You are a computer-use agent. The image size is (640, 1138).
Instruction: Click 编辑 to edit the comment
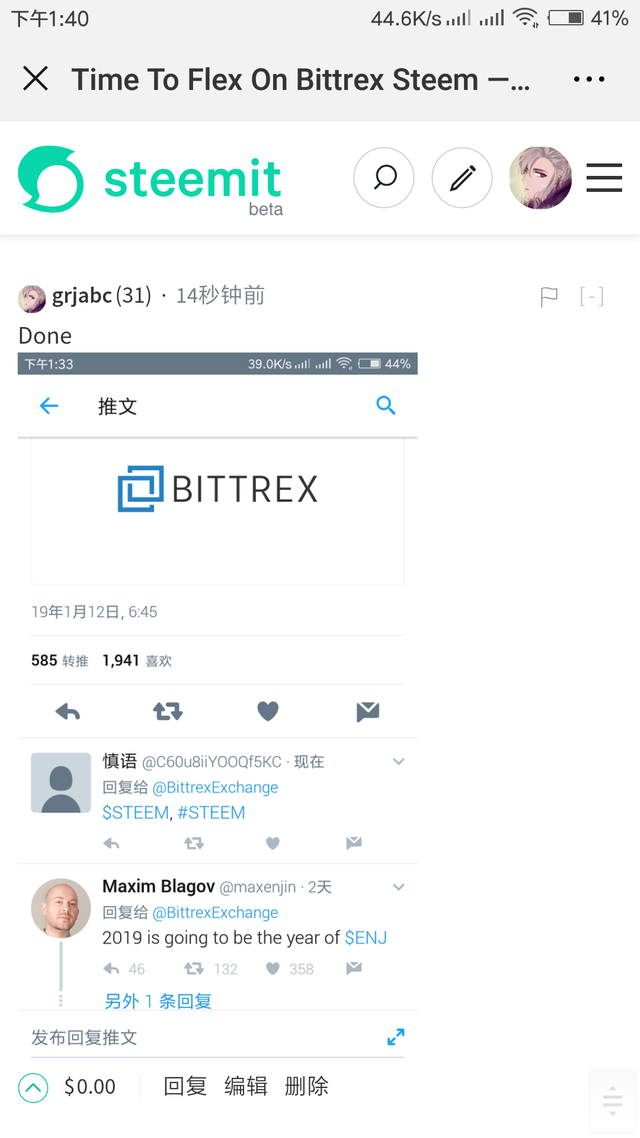tap(246, 1086)
